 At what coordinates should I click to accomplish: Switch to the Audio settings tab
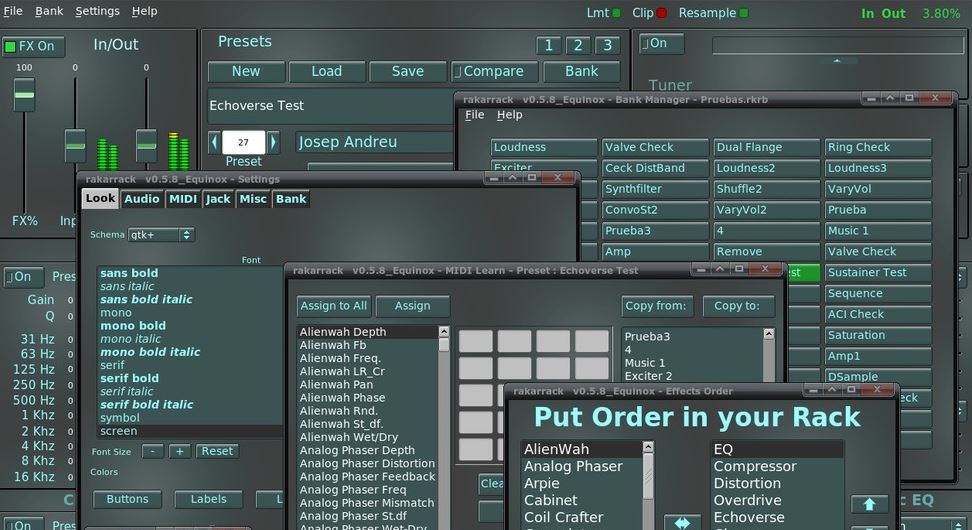(x=141, y=199)
